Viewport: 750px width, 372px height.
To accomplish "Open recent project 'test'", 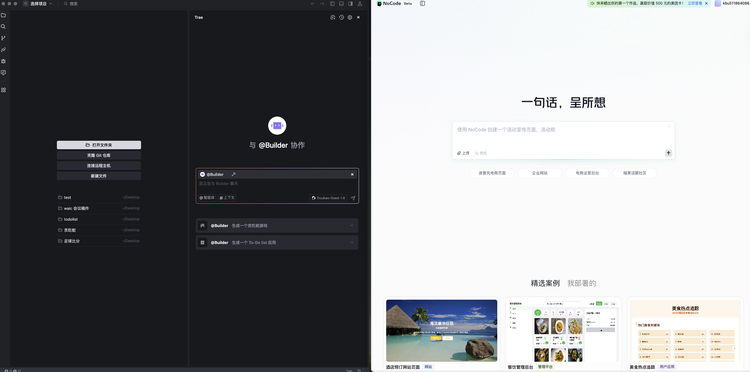I will click(x=99, y=197).
